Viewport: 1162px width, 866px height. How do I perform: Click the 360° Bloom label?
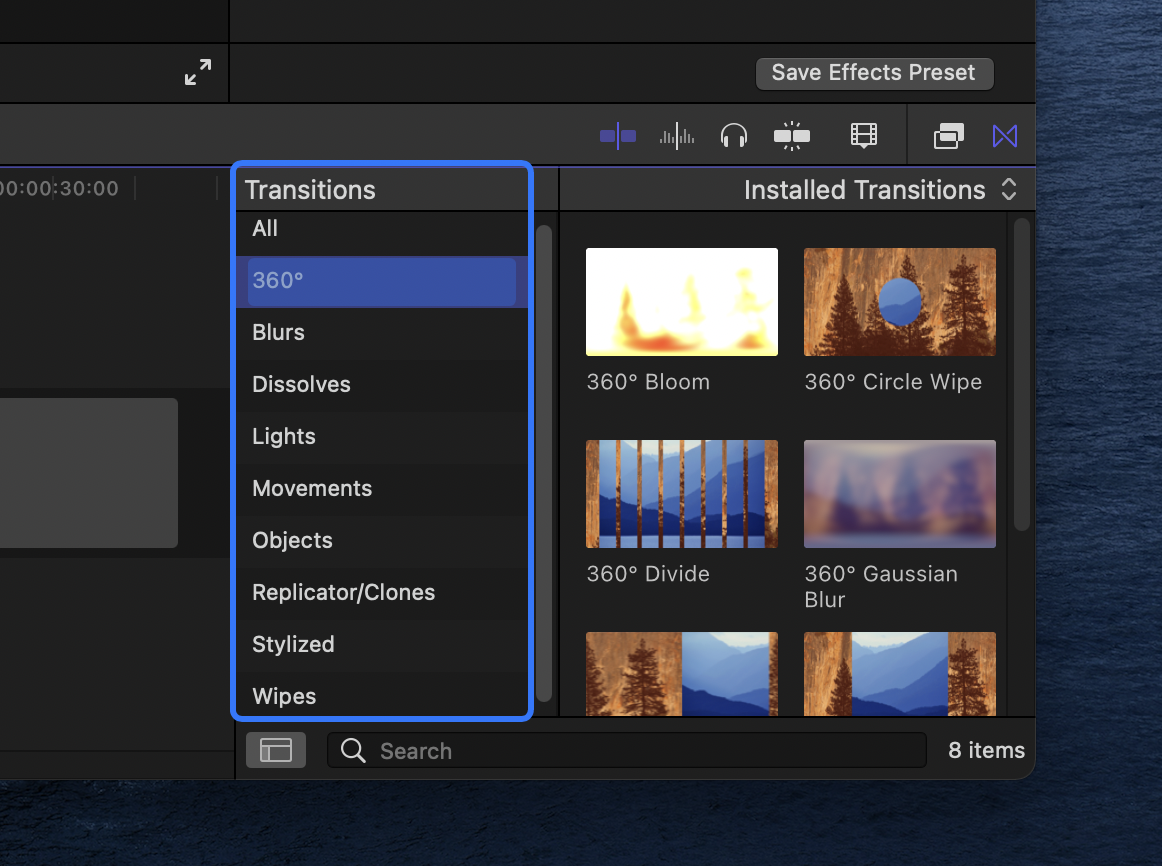pyautogui.click(x=648, y=382)
